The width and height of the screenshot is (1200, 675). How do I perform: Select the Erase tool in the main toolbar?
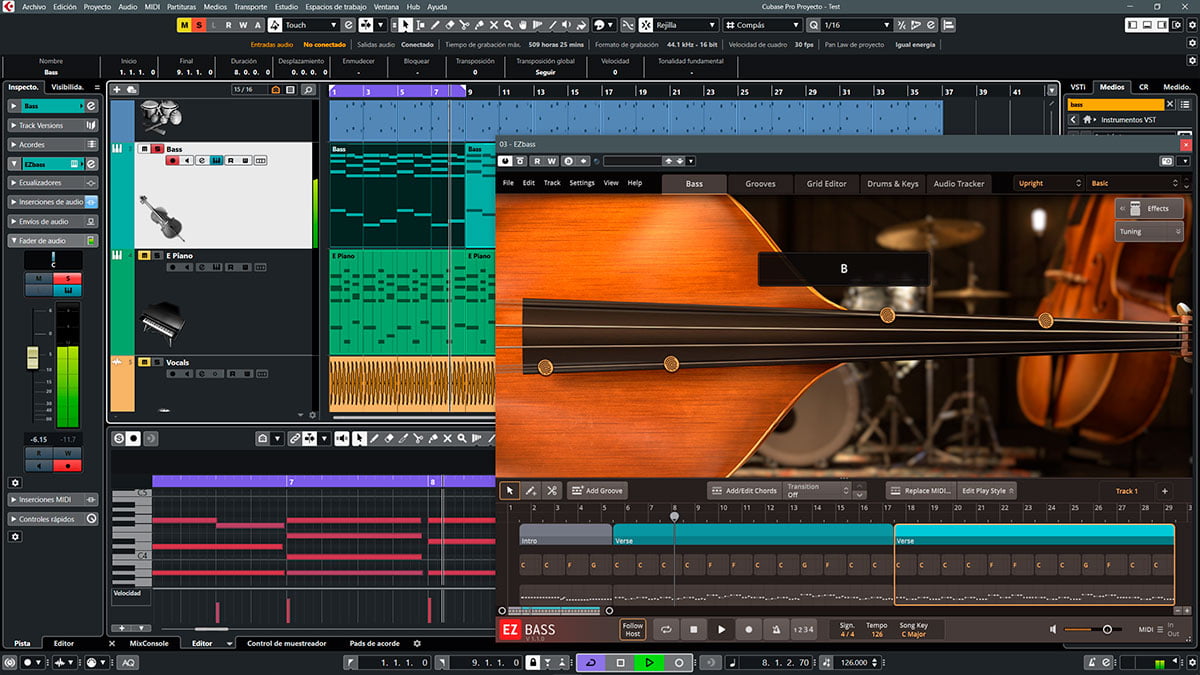click(450, 24)
